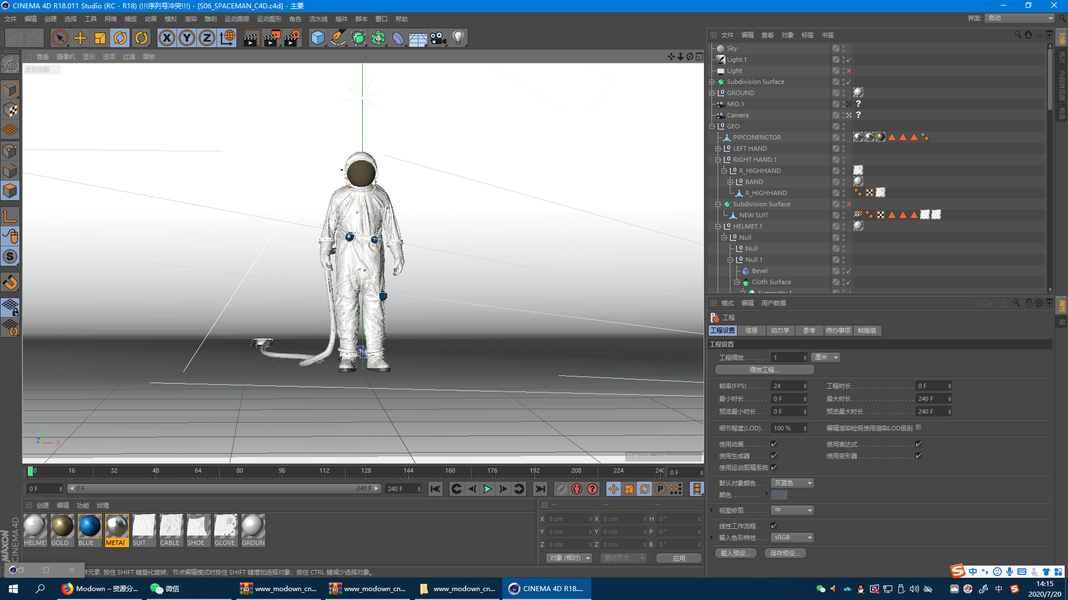
Task: Add a Cube primitive object
Action: click(318, 38)
